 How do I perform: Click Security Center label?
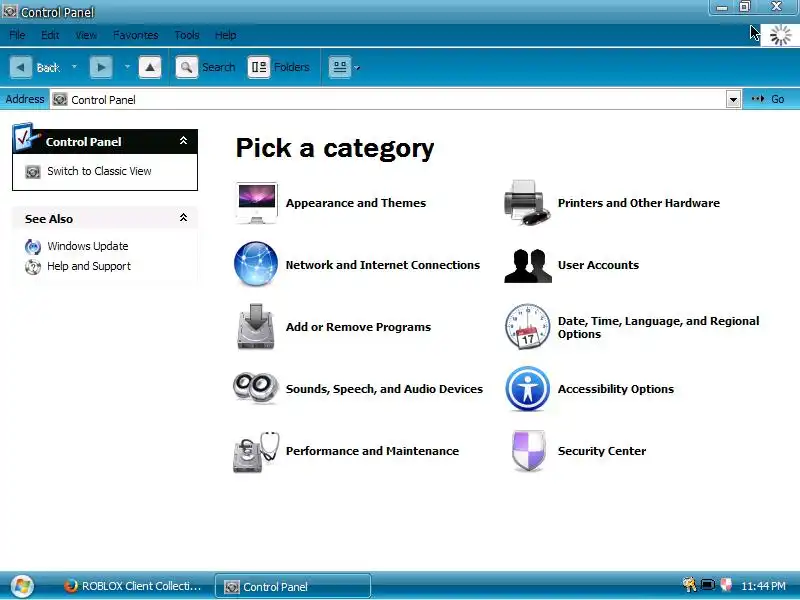click(602, 451)
